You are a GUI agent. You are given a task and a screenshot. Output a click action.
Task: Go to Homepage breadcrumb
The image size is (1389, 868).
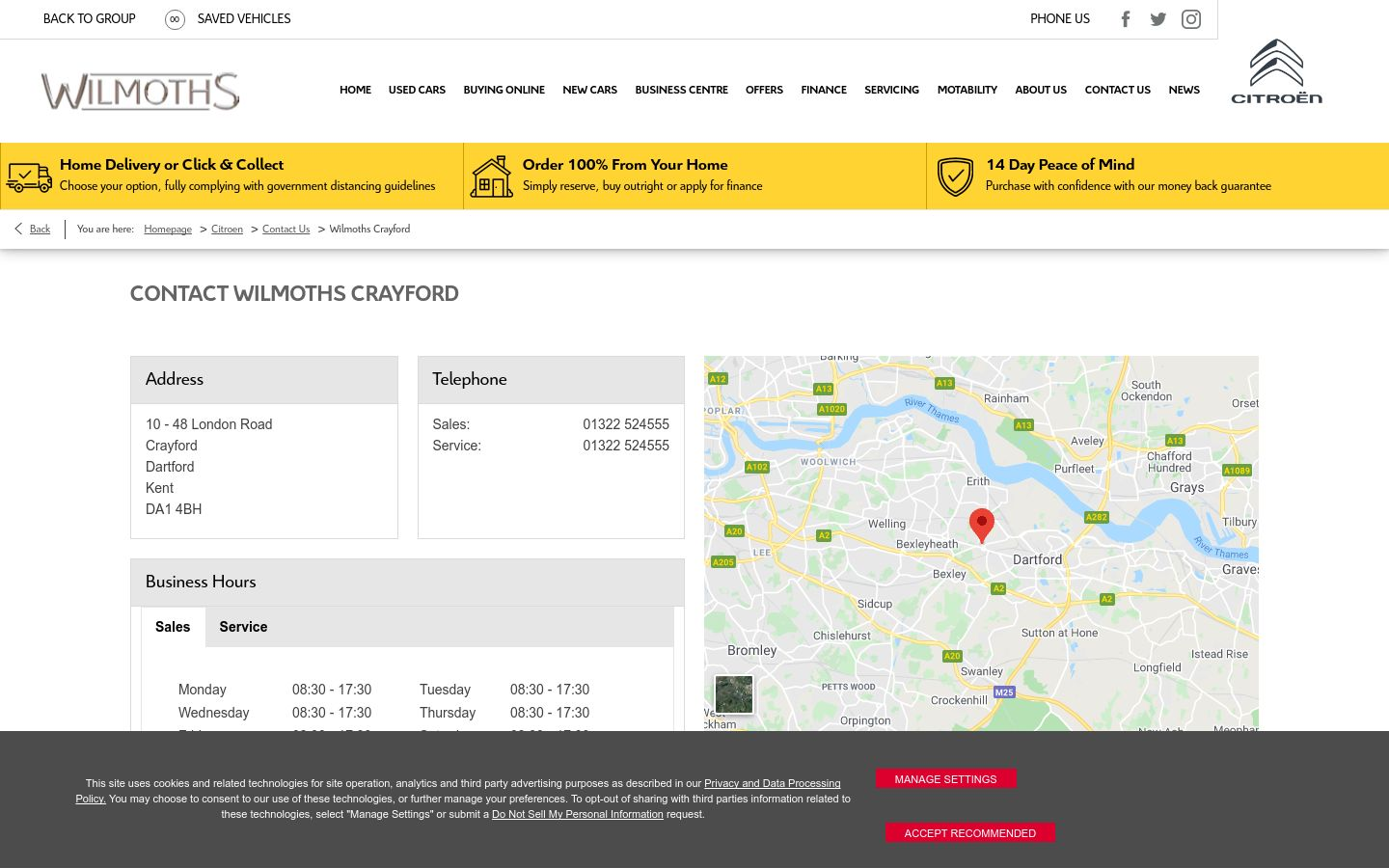[x=168, y=230]
